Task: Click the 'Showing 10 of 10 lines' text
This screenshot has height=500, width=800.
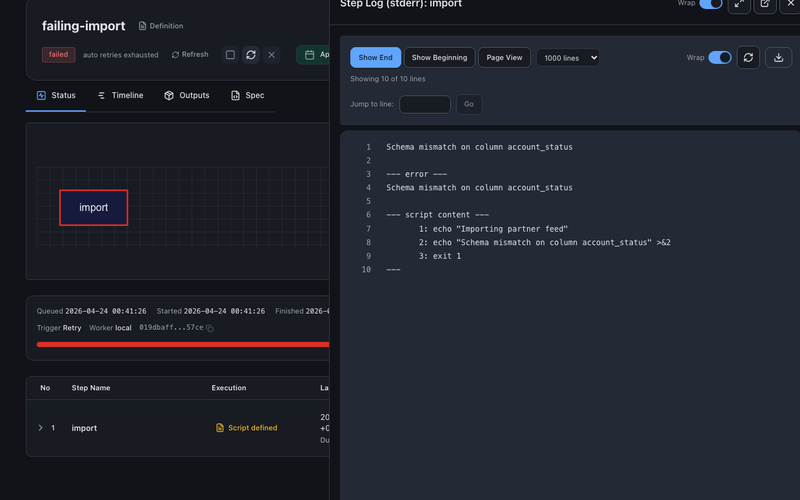Action: [387, 79]
